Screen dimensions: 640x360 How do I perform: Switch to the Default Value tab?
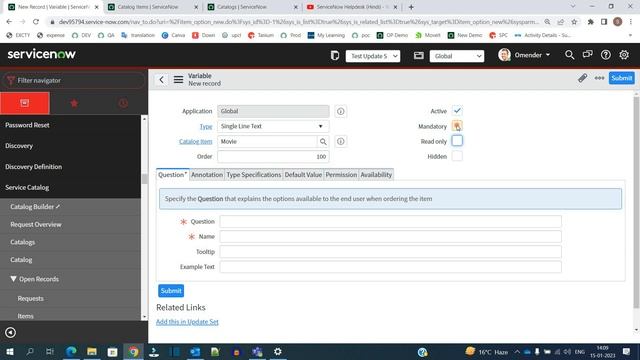[303, 175]
